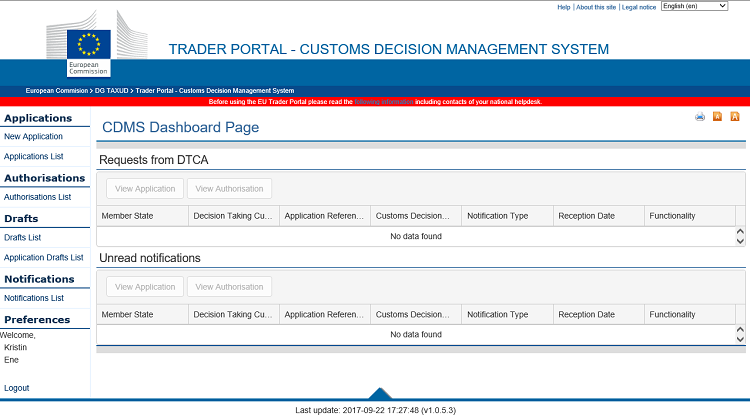Select the Preferences sidebar heading
Viewport: 750px width, 419px height.
37,320
